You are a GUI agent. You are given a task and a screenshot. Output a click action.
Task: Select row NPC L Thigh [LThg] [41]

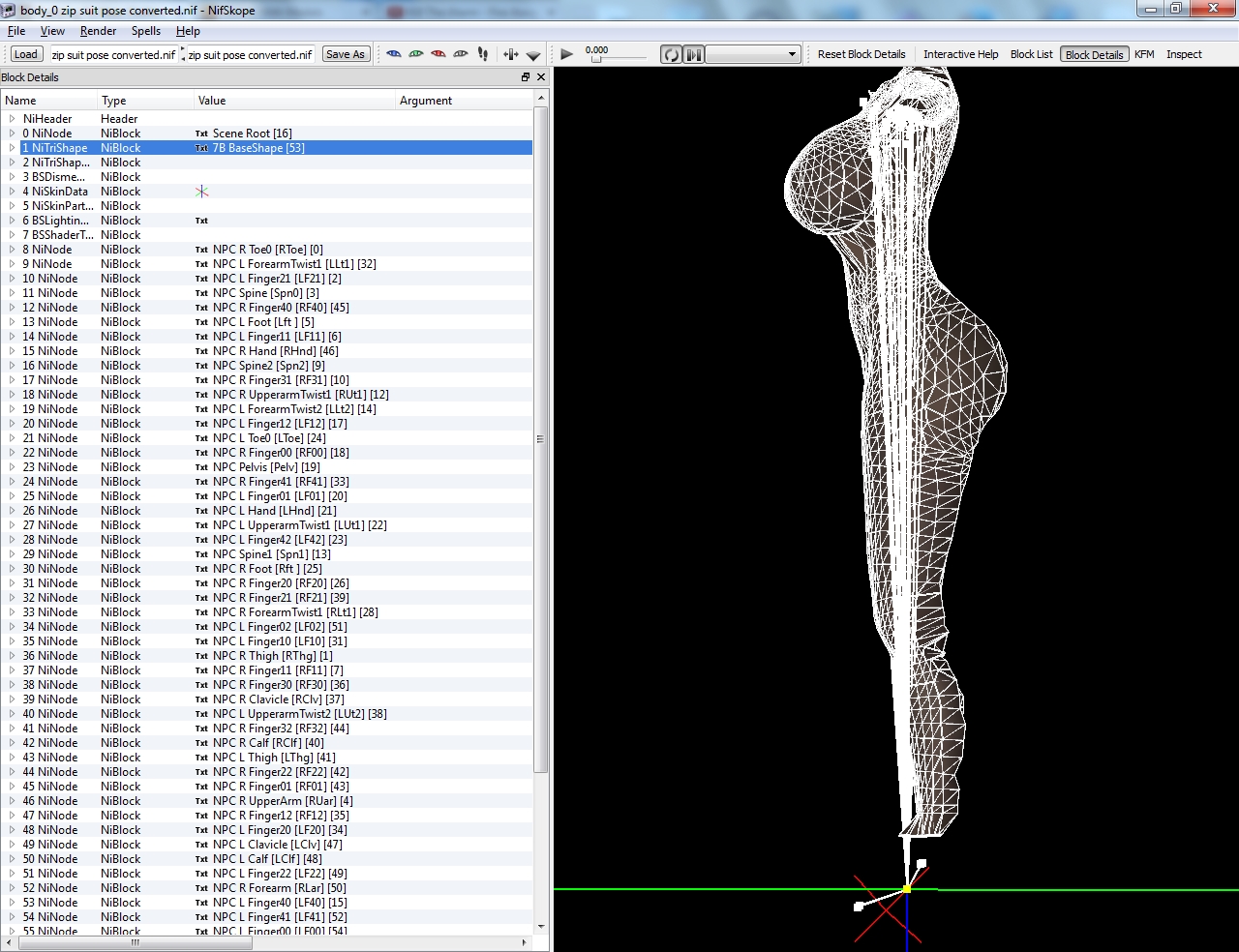point(266,758)
